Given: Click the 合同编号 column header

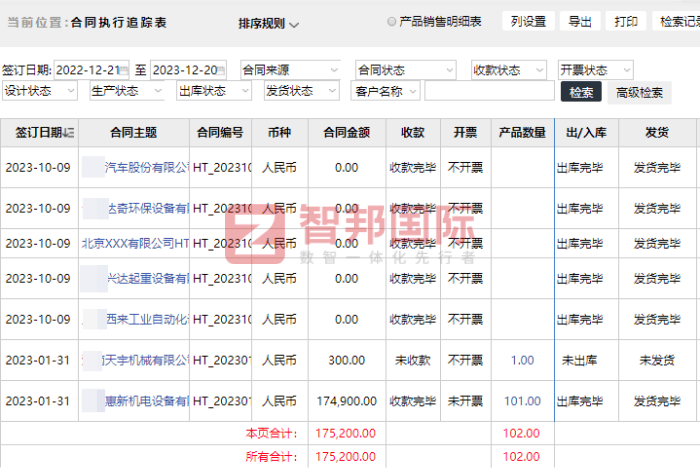Looking at the screenshot, I should tap(220, 133).
